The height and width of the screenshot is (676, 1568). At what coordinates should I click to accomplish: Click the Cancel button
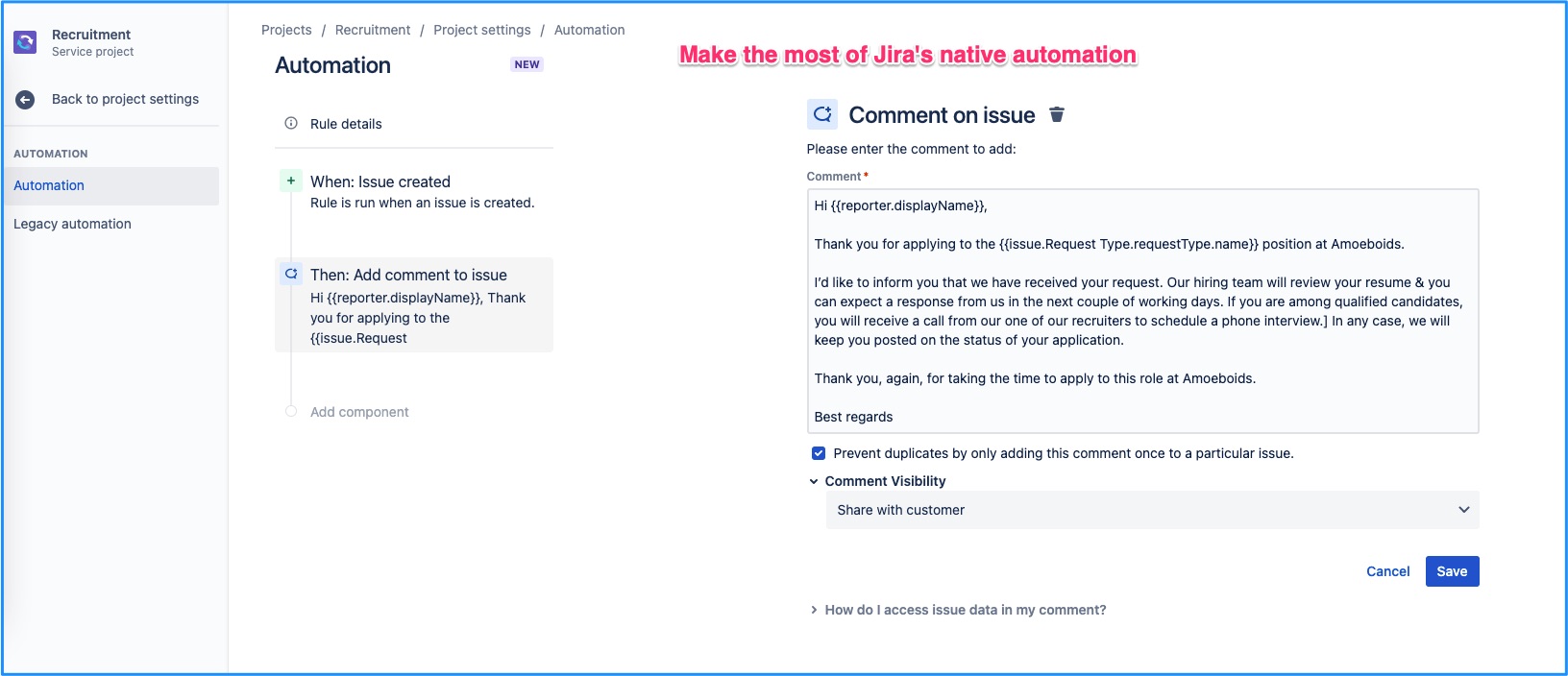pos(1388,571)
